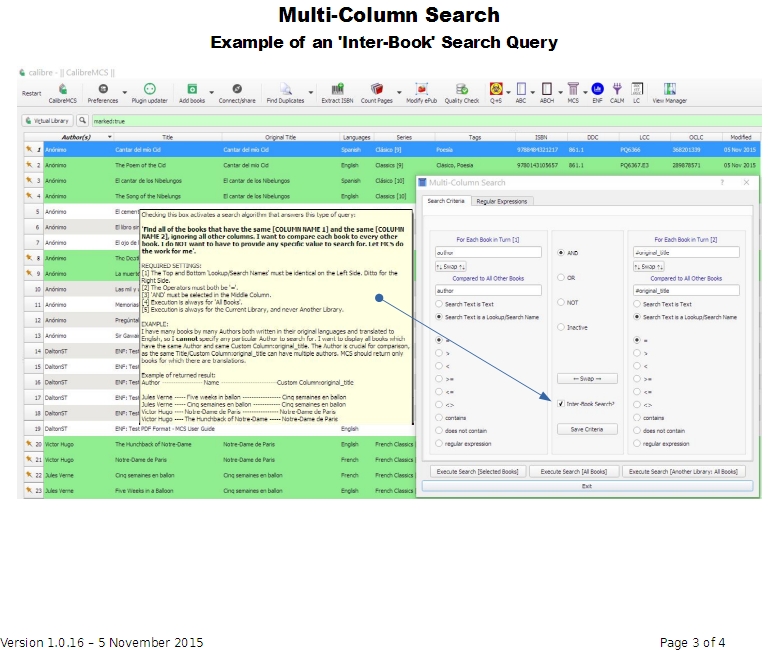769x650 pixels.
Task: Select 'does not contain' in right column
Action: [637, 431]
